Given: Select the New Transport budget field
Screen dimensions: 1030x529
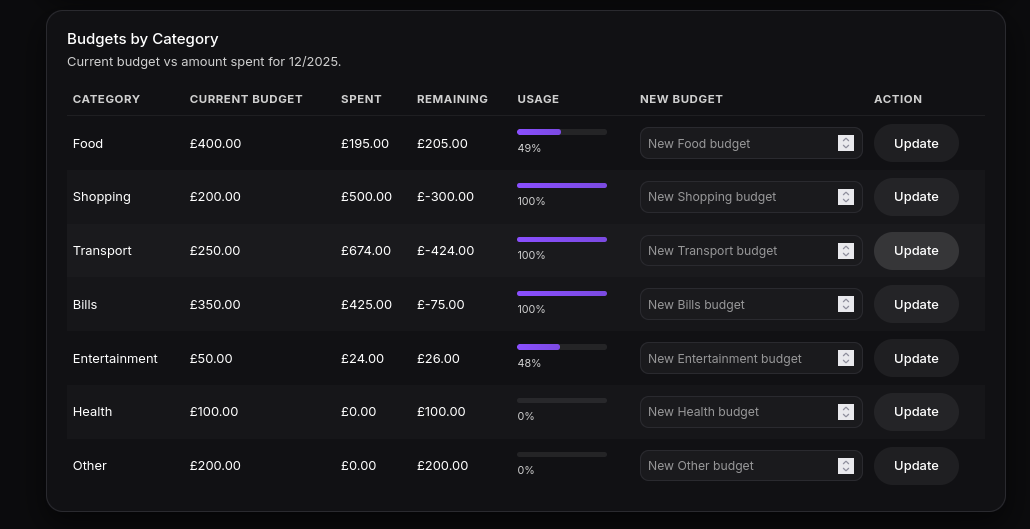Looking at the screenshot, I should (738, 251).
